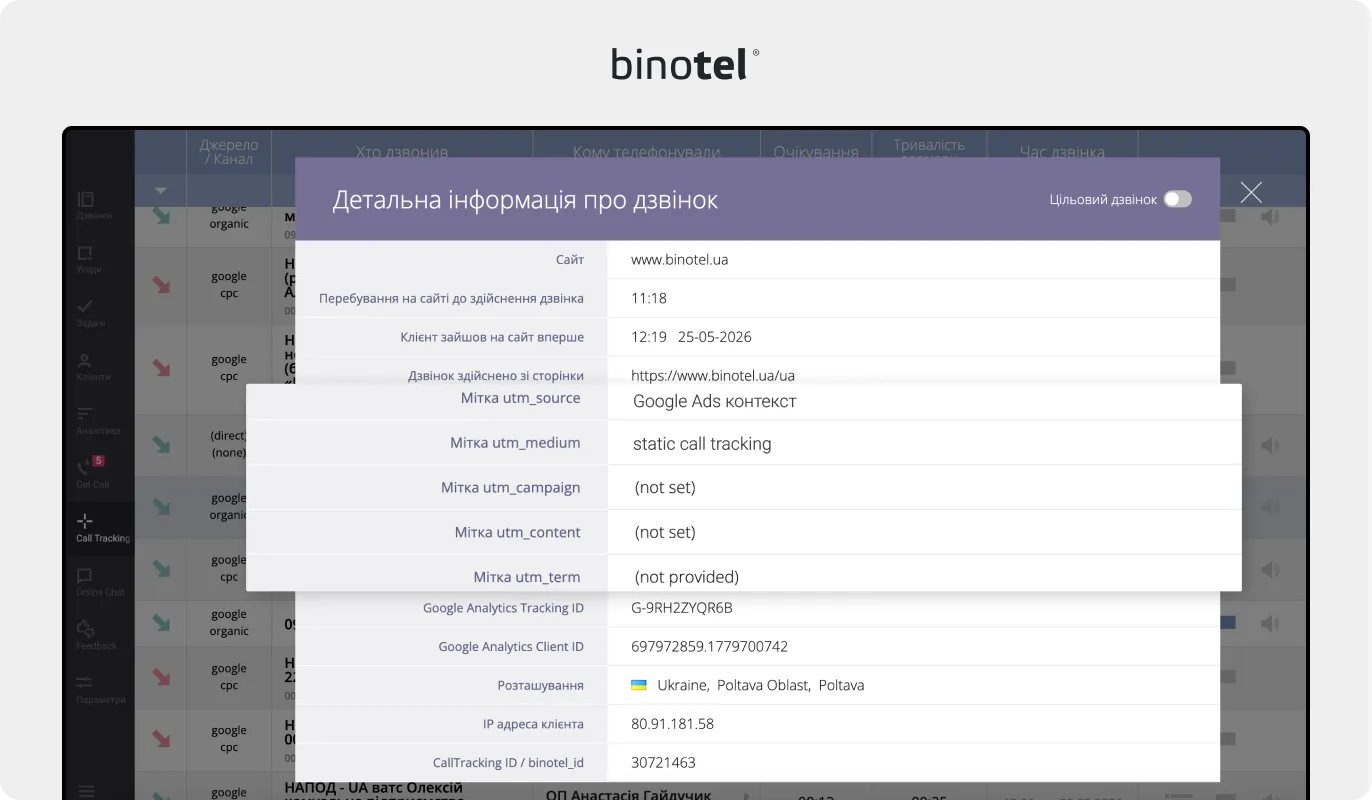Close the call details dialog with X
Image resolution: width=1372 pixels, height=800 pixels.
coord(1251,192)
